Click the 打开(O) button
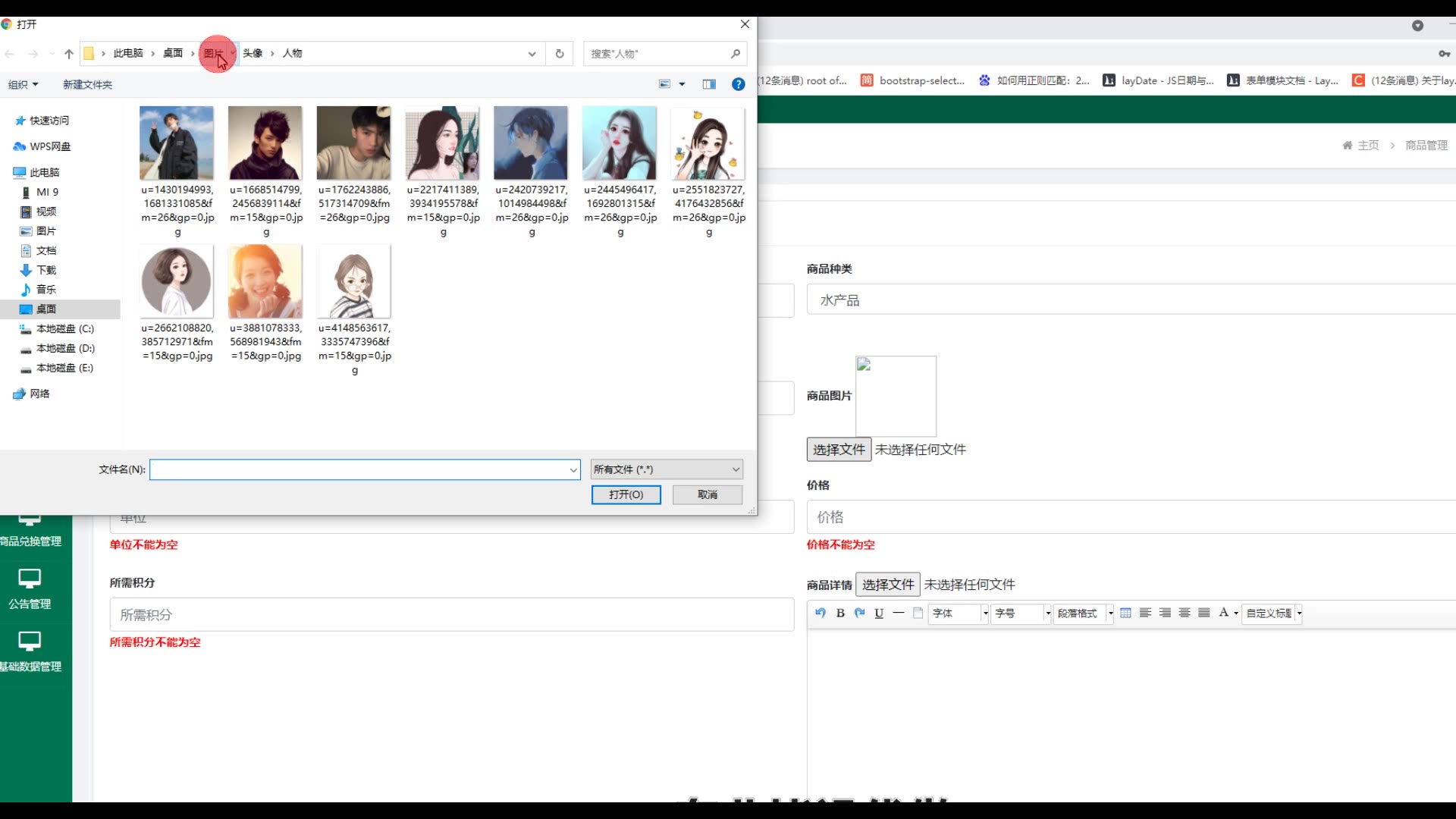Screen dimensions: 1456x819 click(x=626, y=494)
